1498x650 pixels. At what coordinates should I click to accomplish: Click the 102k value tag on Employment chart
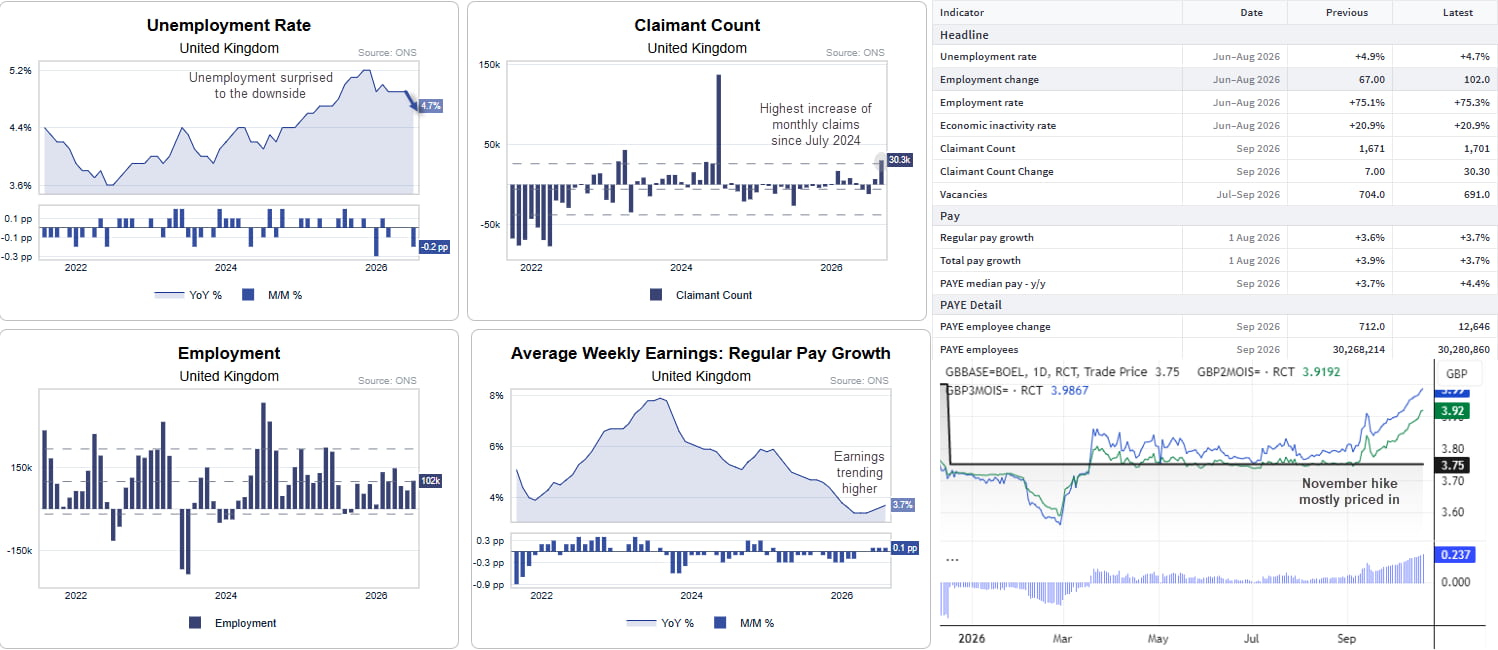pos(430,481)
